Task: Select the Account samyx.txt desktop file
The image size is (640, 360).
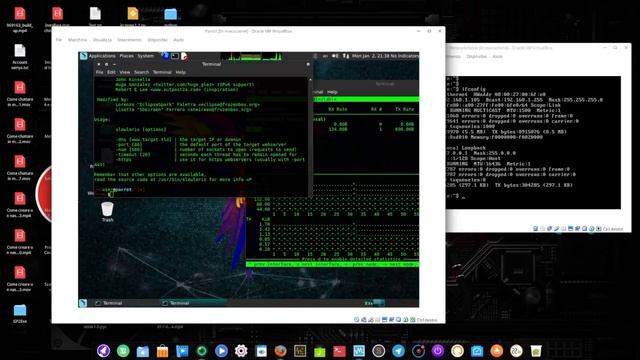Action: tap(20, 57)
